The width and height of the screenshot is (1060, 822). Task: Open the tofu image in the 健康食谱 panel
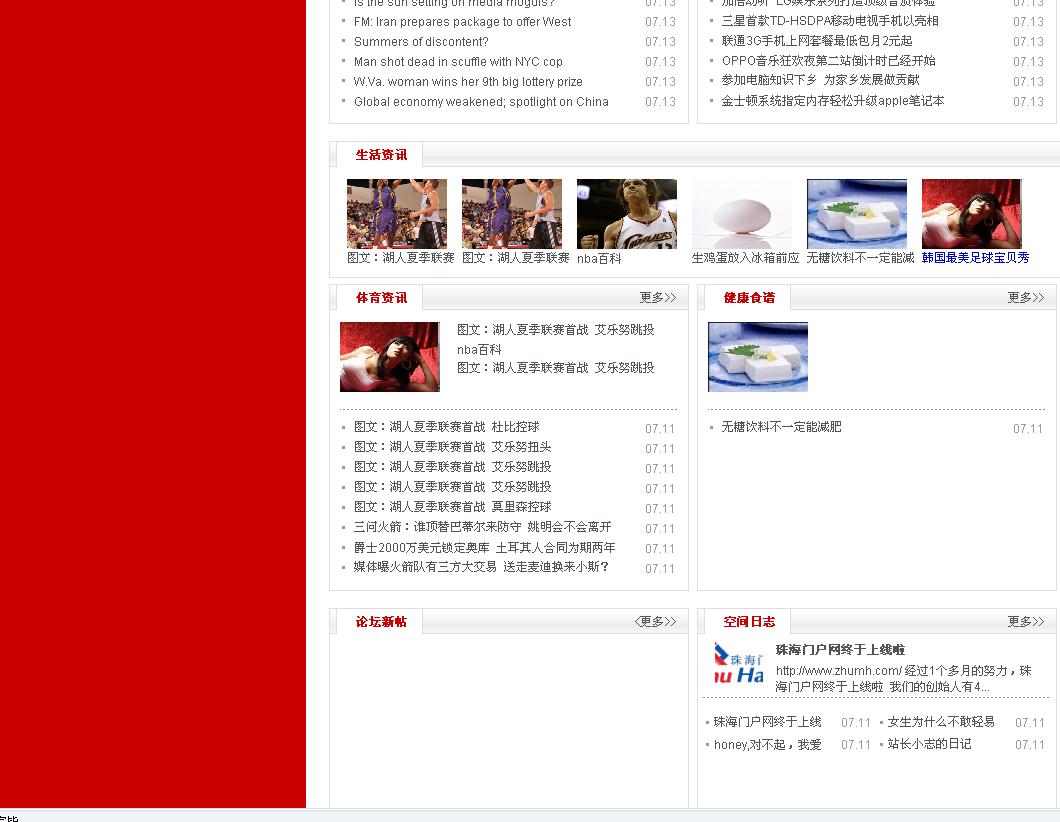point(758,357)
